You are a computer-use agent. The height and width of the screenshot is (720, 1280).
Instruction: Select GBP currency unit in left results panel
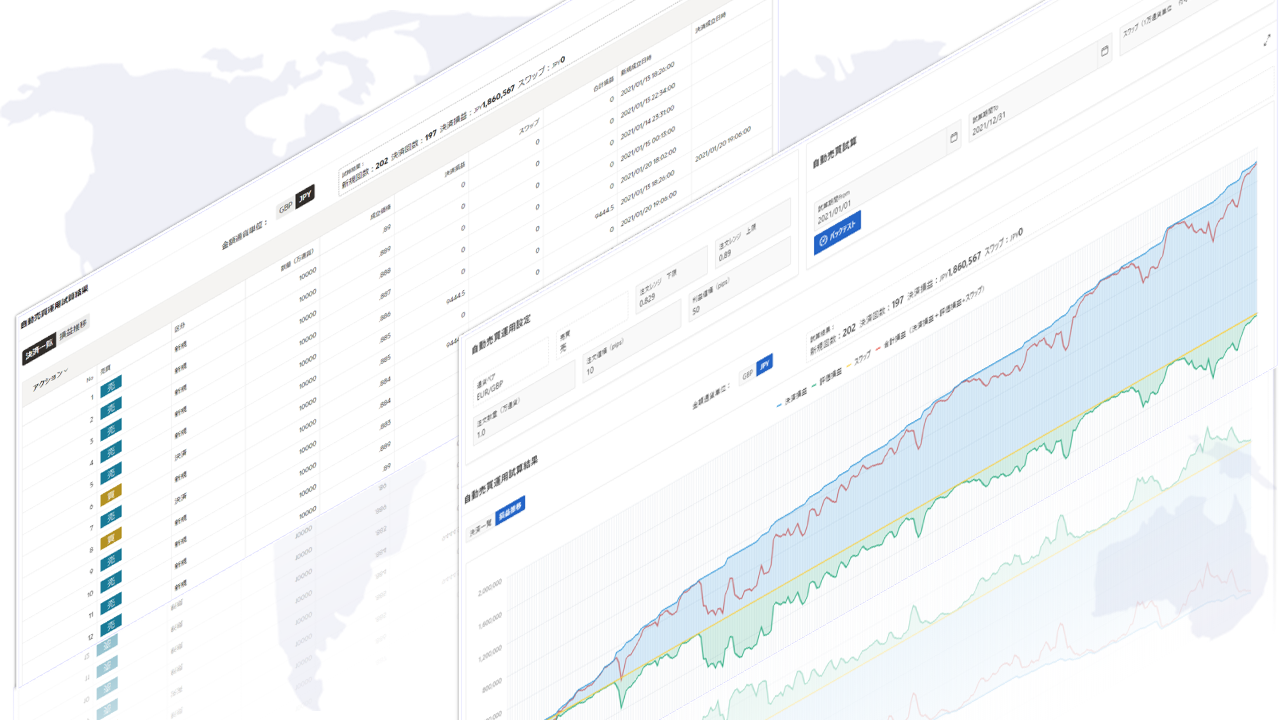[x=285, y=207]
